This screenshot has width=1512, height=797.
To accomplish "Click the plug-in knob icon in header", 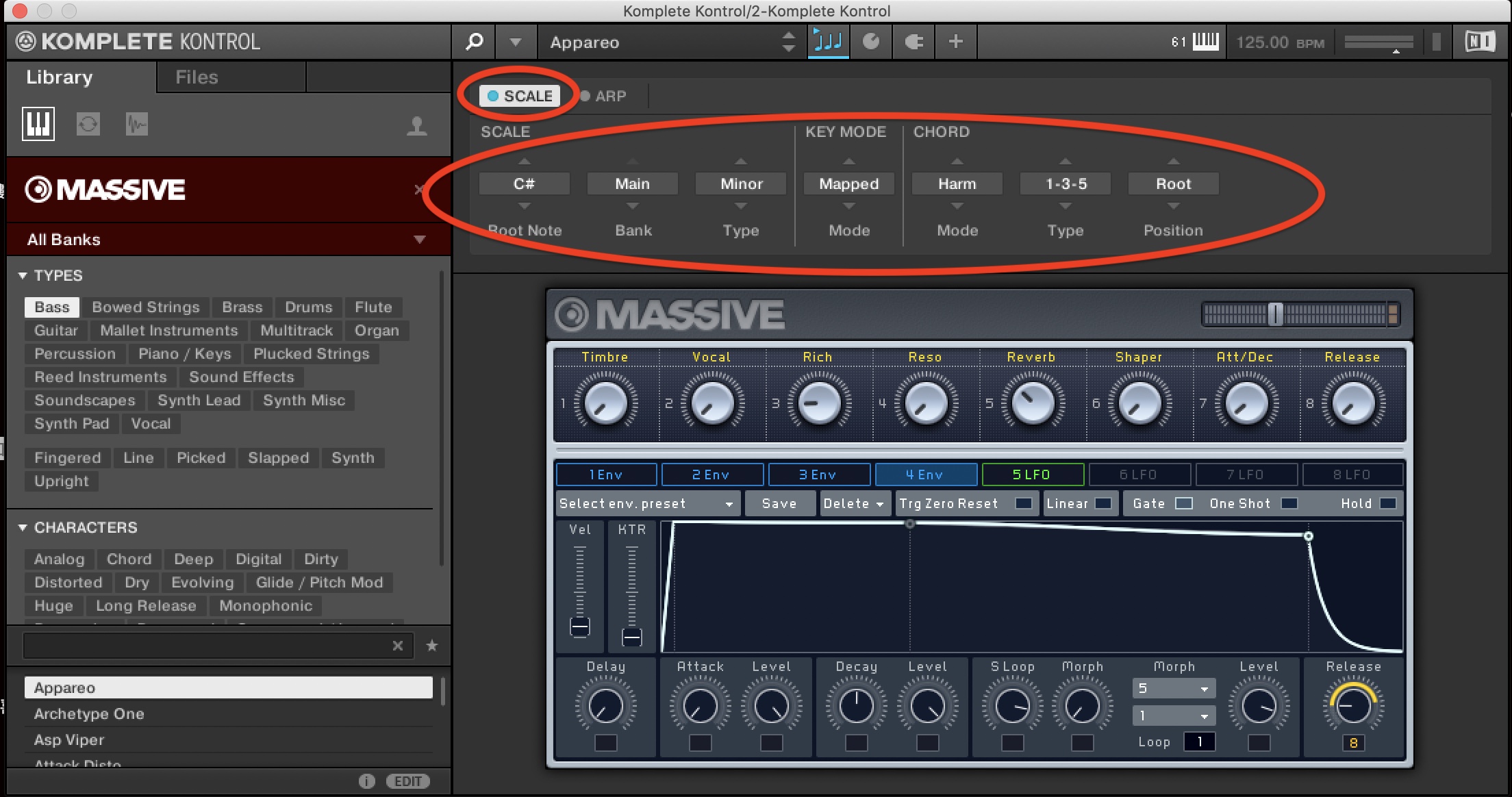I will coord(871,42).
